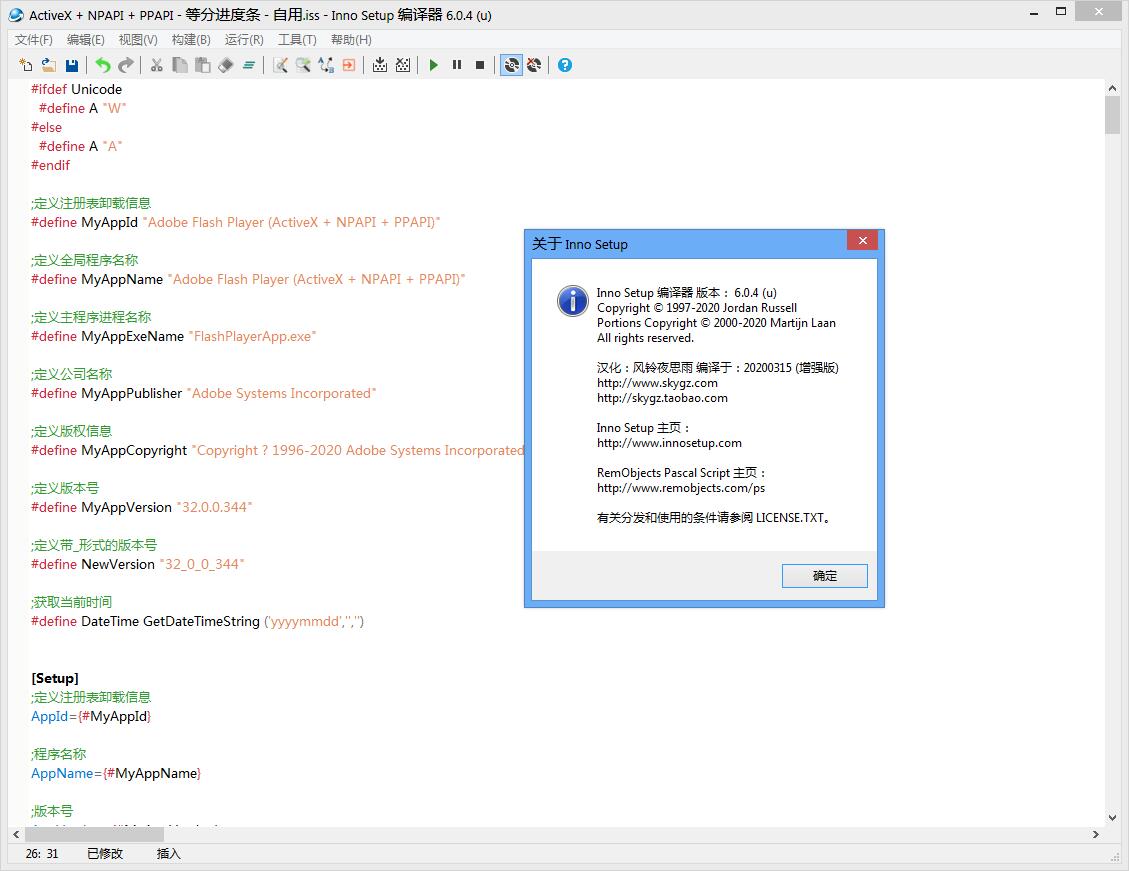Viewport: 1129px width, 871px height.
Task: Create a new script with the new file icon
Action: tap(24, 65)
